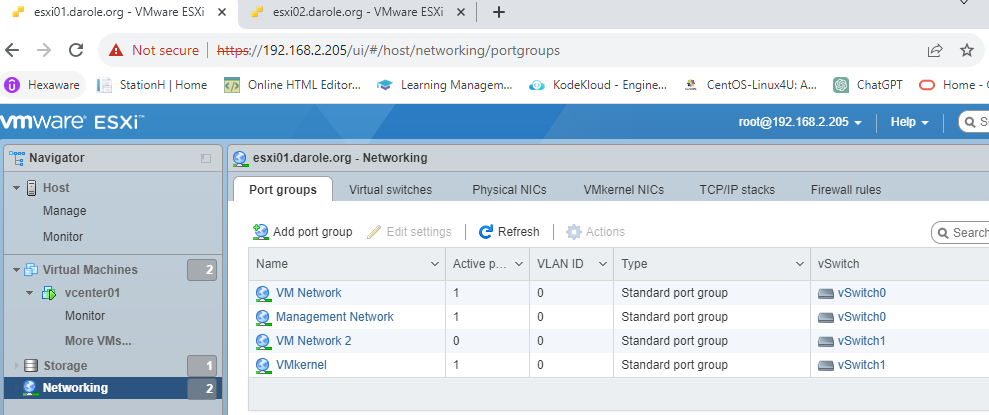The width and height of the screenshot is (989, 415).
Task: Click vSwitch0 link in Management Network row
Action: (x=862, y=317)
